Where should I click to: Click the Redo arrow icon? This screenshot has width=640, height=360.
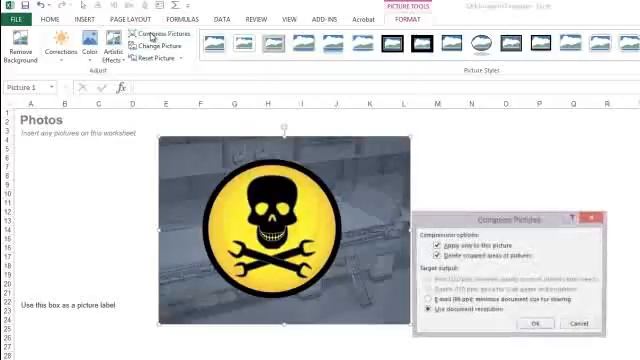(61, 5)
